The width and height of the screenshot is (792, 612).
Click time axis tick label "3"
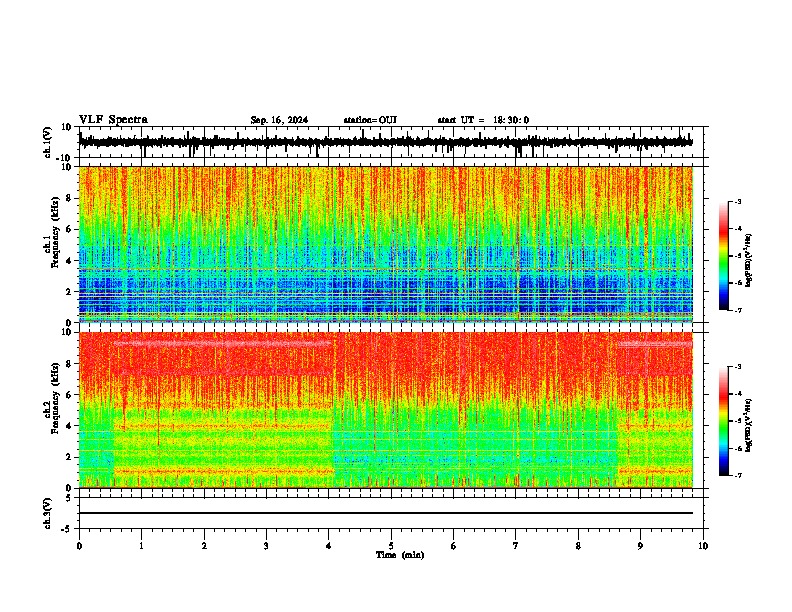pos(266,545)
